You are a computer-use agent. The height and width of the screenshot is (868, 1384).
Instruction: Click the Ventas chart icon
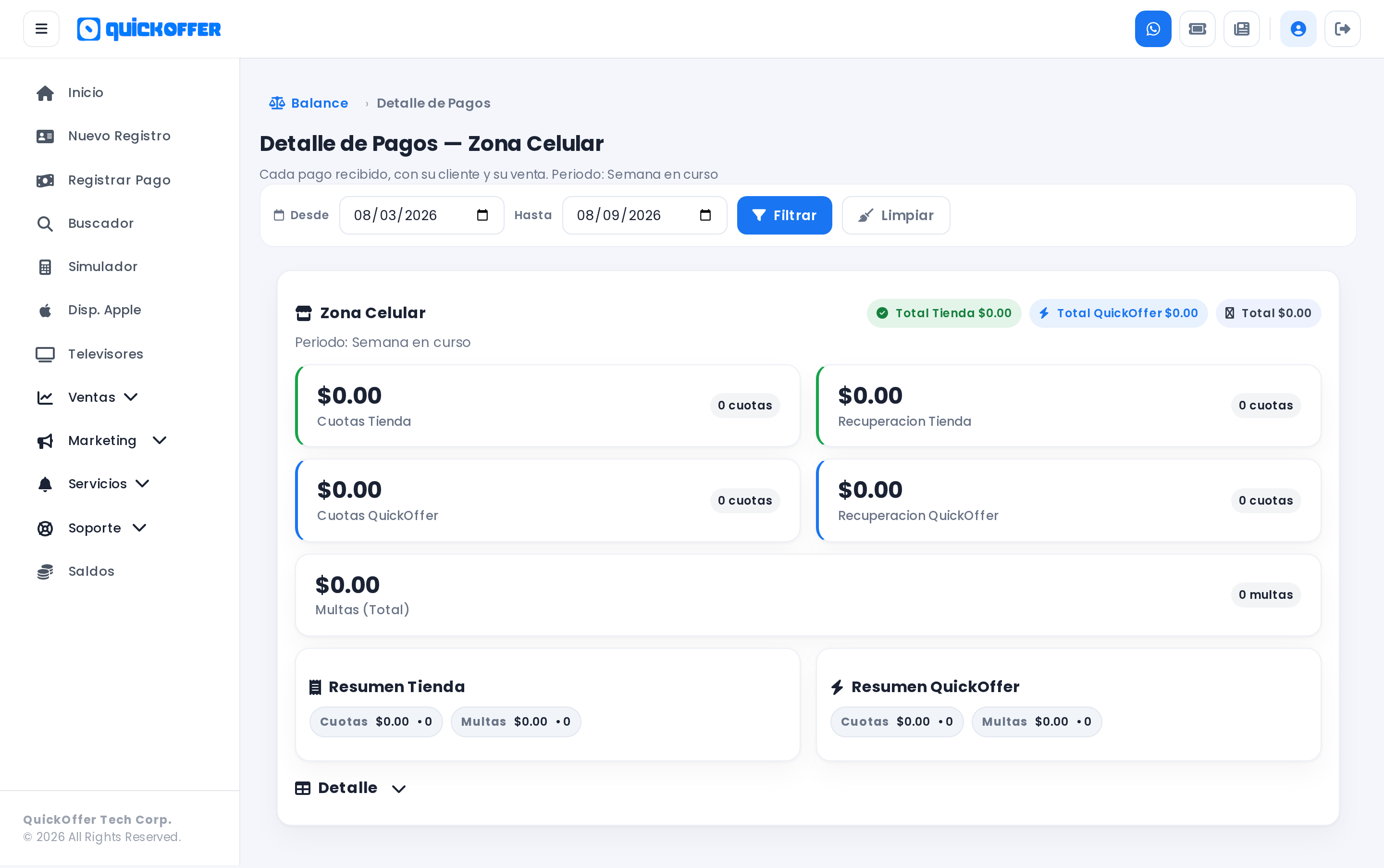click(x=45, y=397)
